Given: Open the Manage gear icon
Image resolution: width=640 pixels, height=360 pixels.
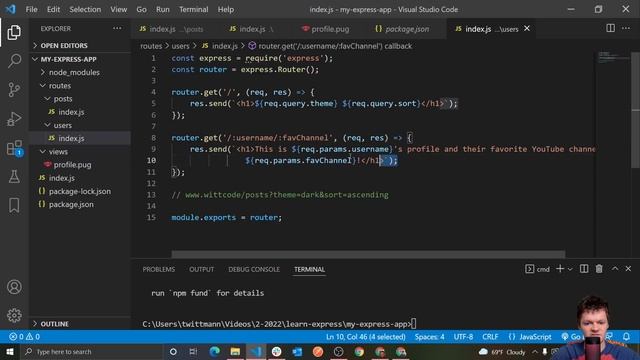Looking at the screenshot, I should coord(14,315).
